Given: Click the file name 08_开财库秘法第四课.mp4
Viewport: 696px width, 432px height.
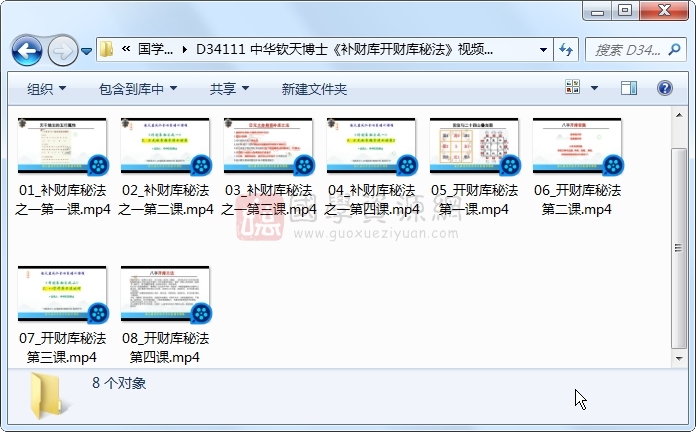Looking at the screenshot, I should click(x=165, y=347).
